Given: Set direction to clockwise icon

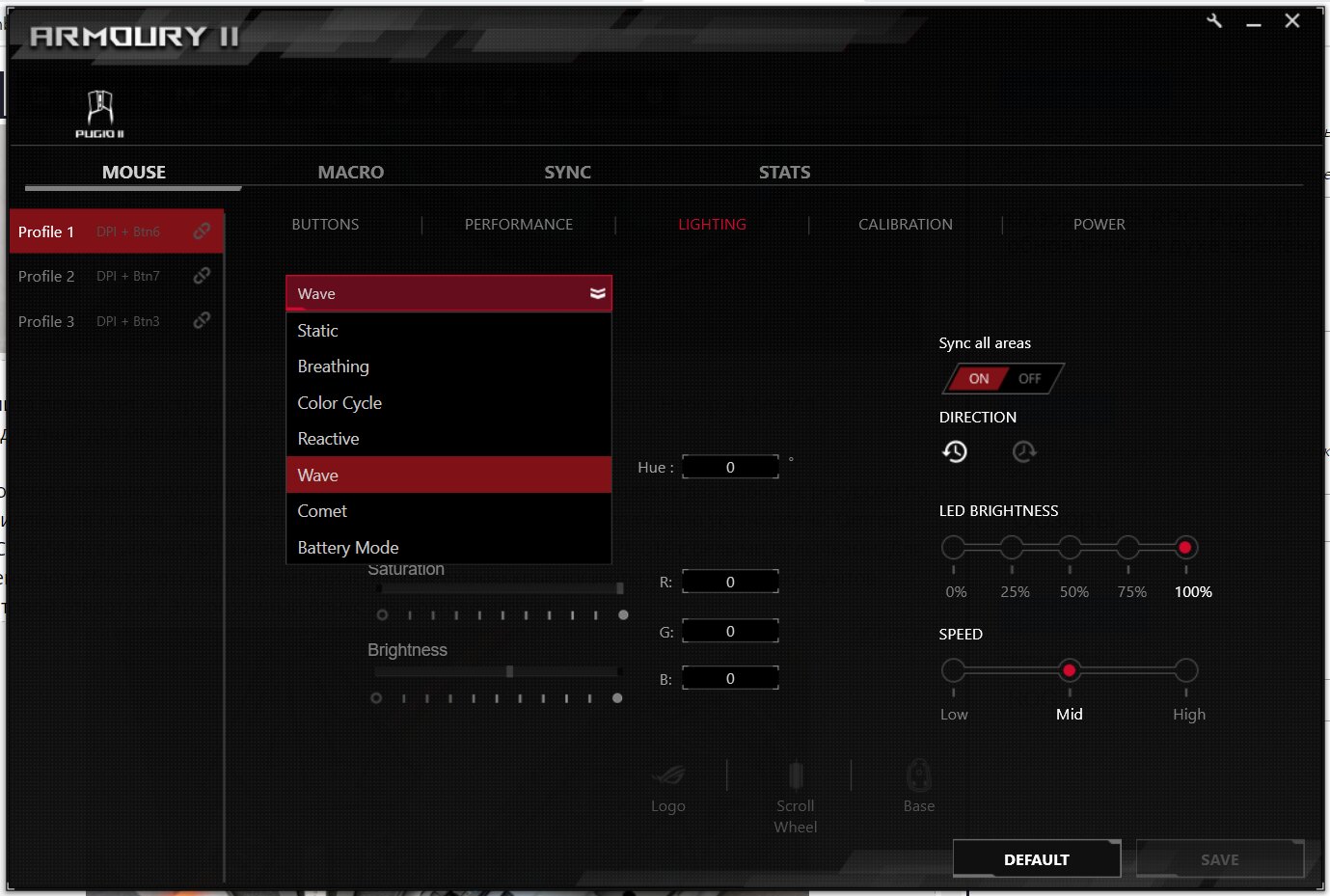Looking at the screenshot, I should [x=1024, y=451].
